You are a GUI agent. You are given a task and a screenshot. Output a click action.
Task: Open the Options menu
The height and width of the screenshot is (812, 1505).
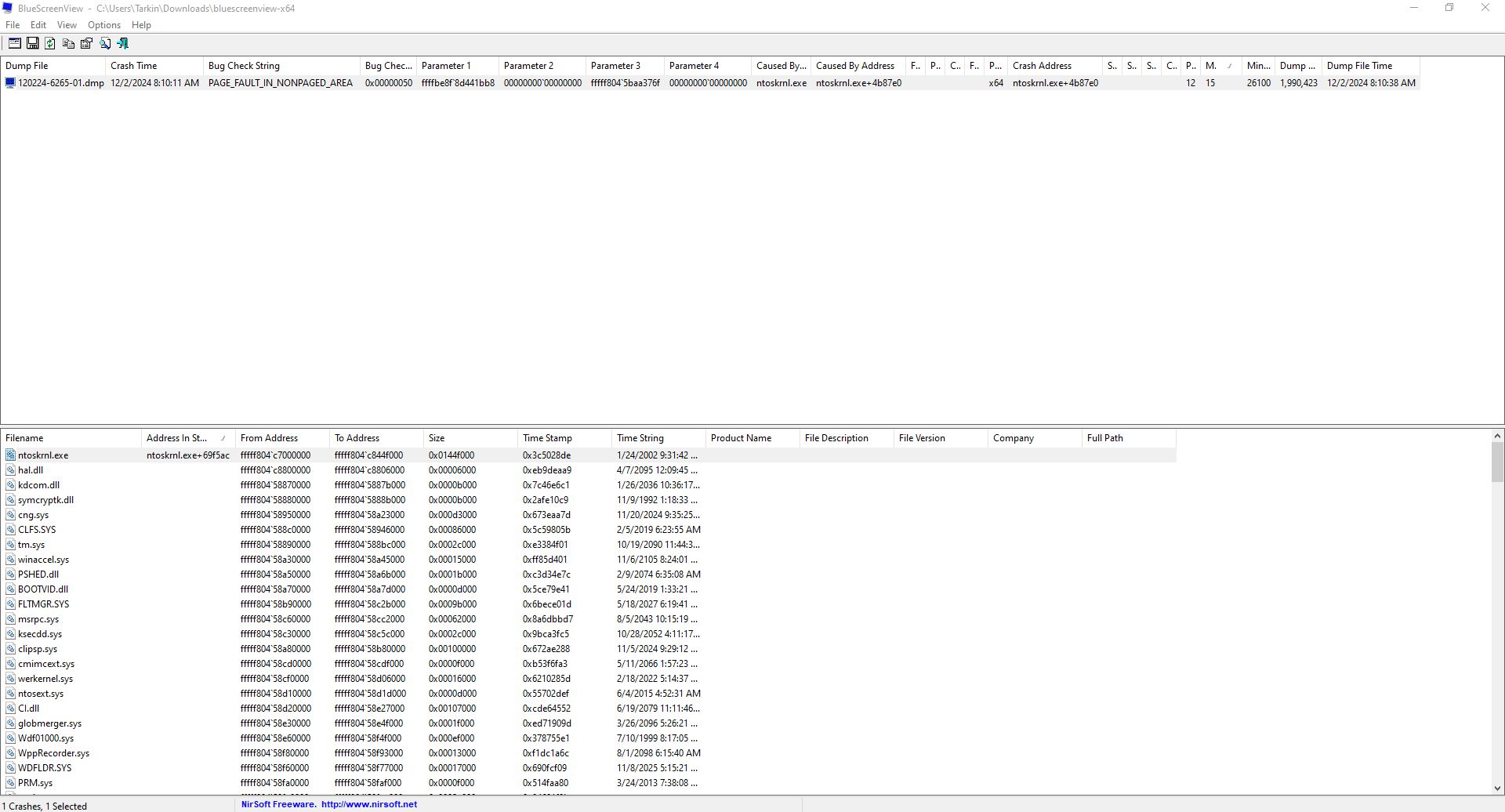click(x=104, y=25)
